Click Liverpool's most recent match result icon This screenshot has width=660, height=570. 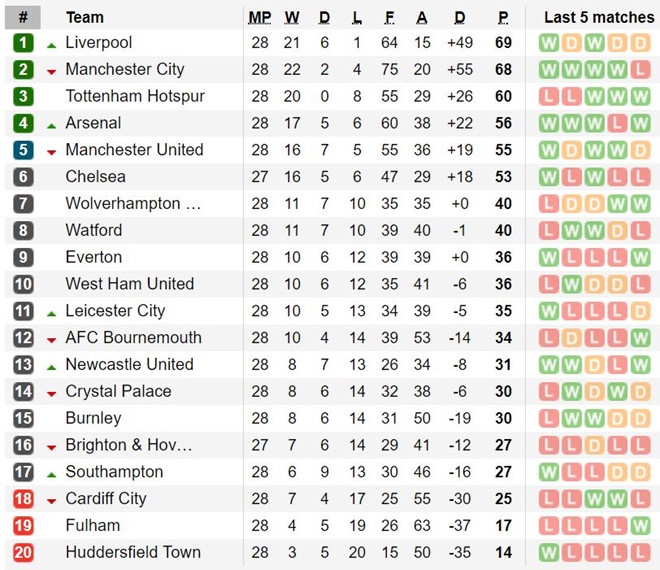coord(641,43)
